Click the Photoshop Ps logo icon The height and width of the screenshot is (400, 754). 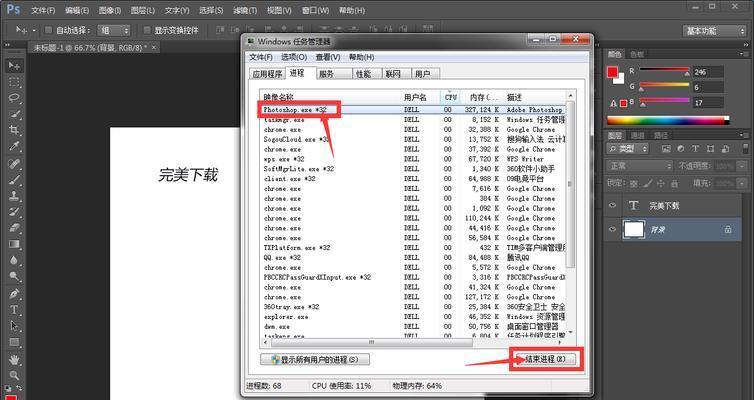click(13, 10)
